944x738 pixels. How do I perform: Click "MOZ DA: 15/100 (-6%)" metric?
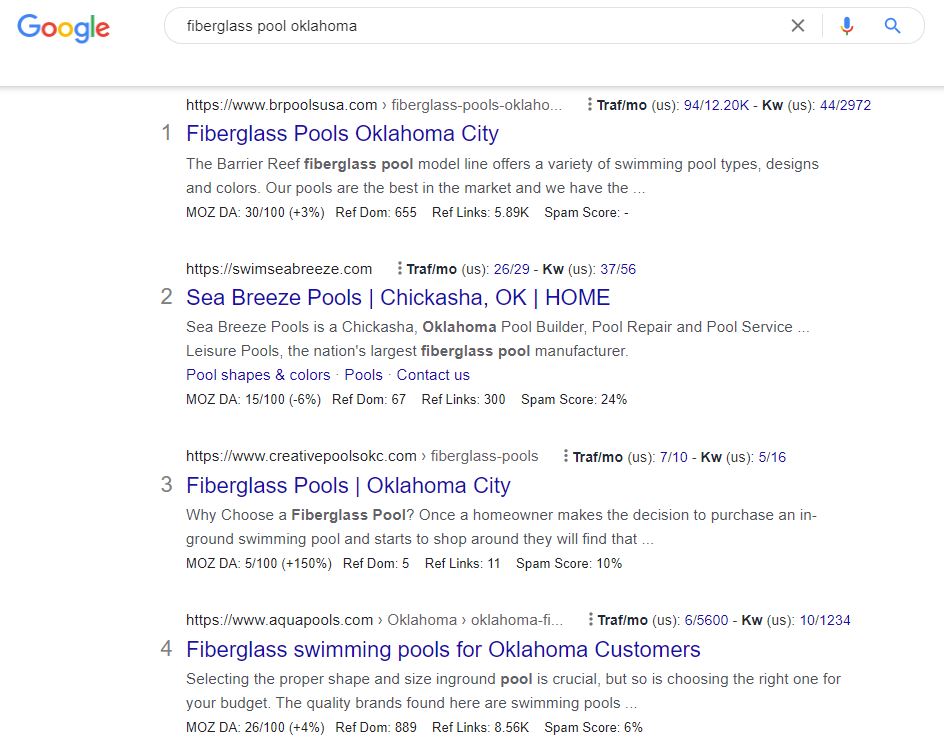tap(253, 399)
